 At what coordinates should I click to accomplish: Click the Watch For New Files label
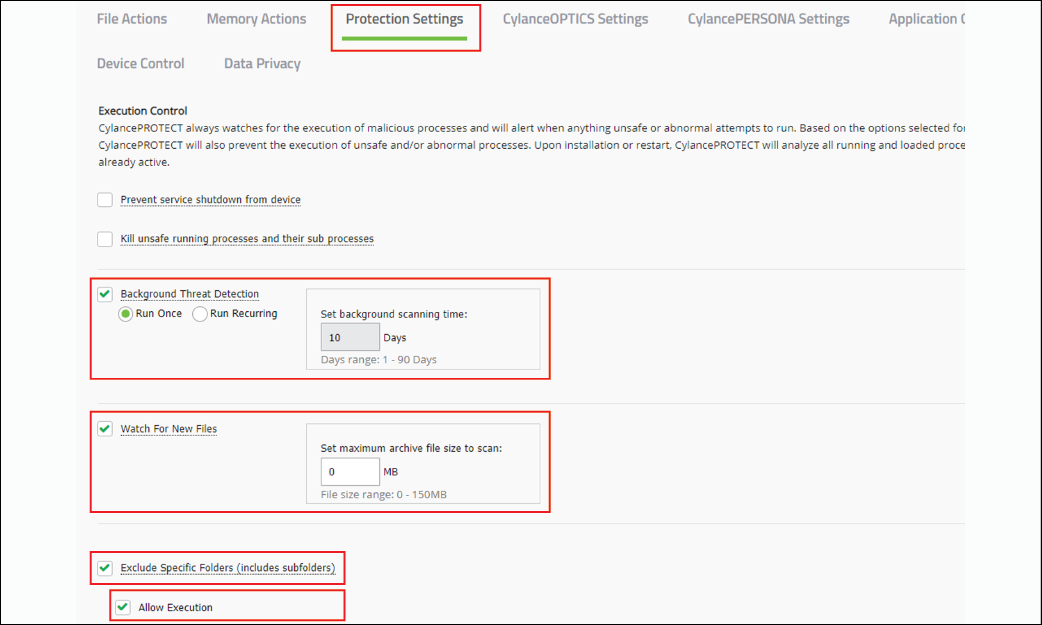[169, 429]
